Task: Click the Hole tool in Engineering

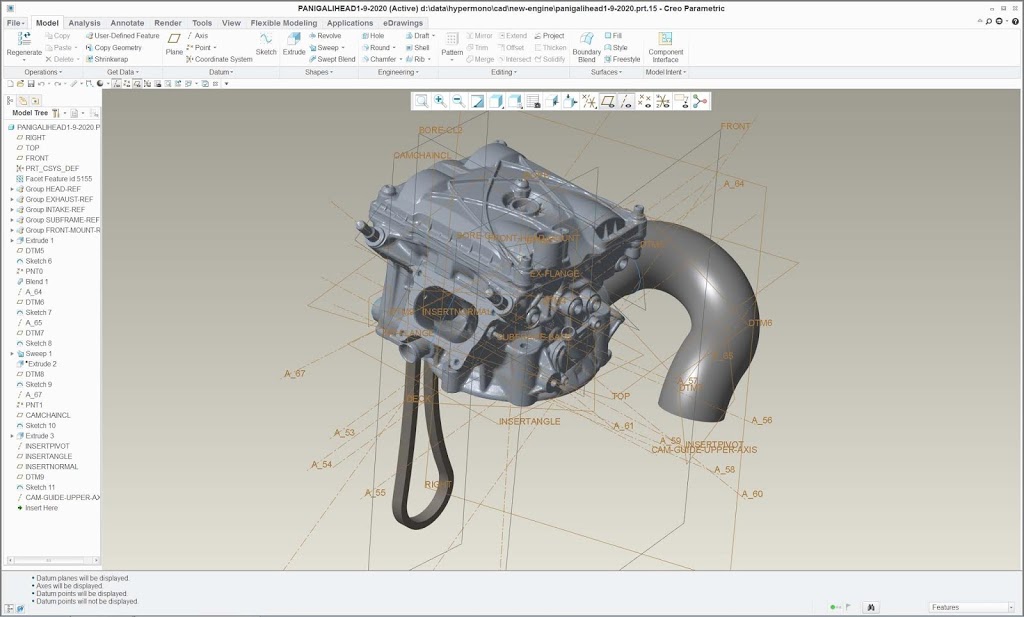Action: 372,35
